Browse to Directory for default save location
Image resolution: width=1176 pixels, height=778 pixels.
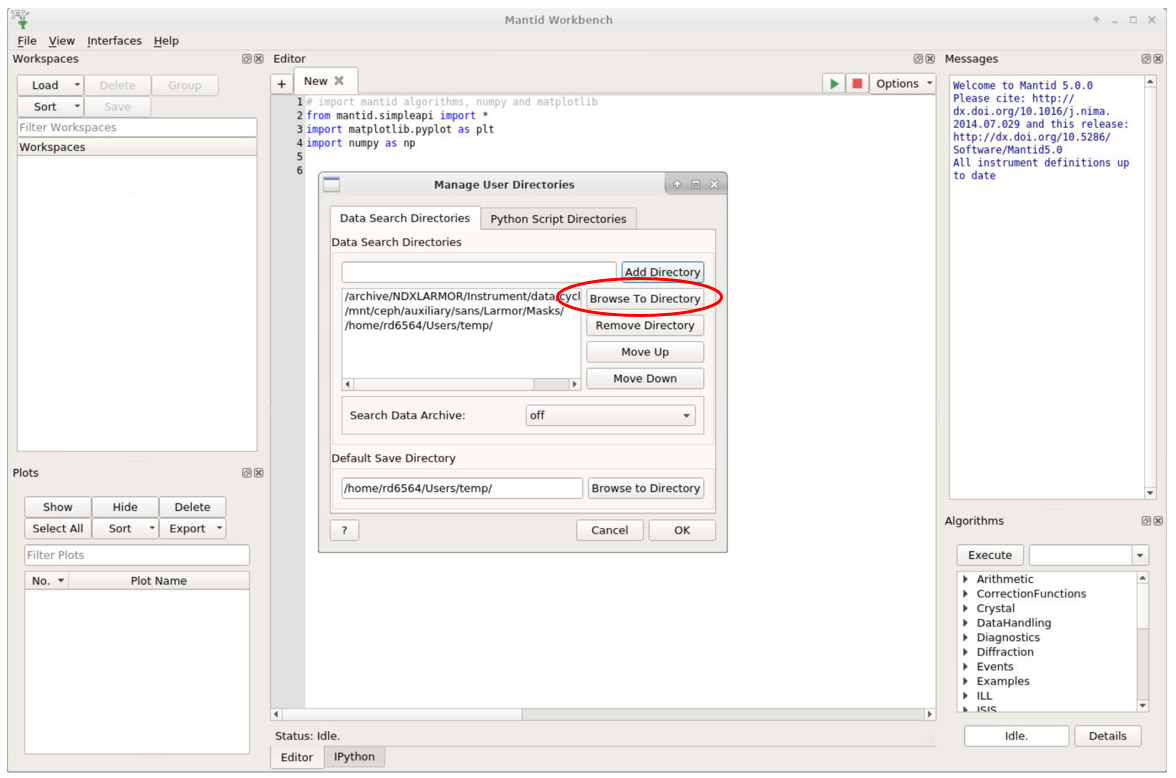[x=646, y=488]
